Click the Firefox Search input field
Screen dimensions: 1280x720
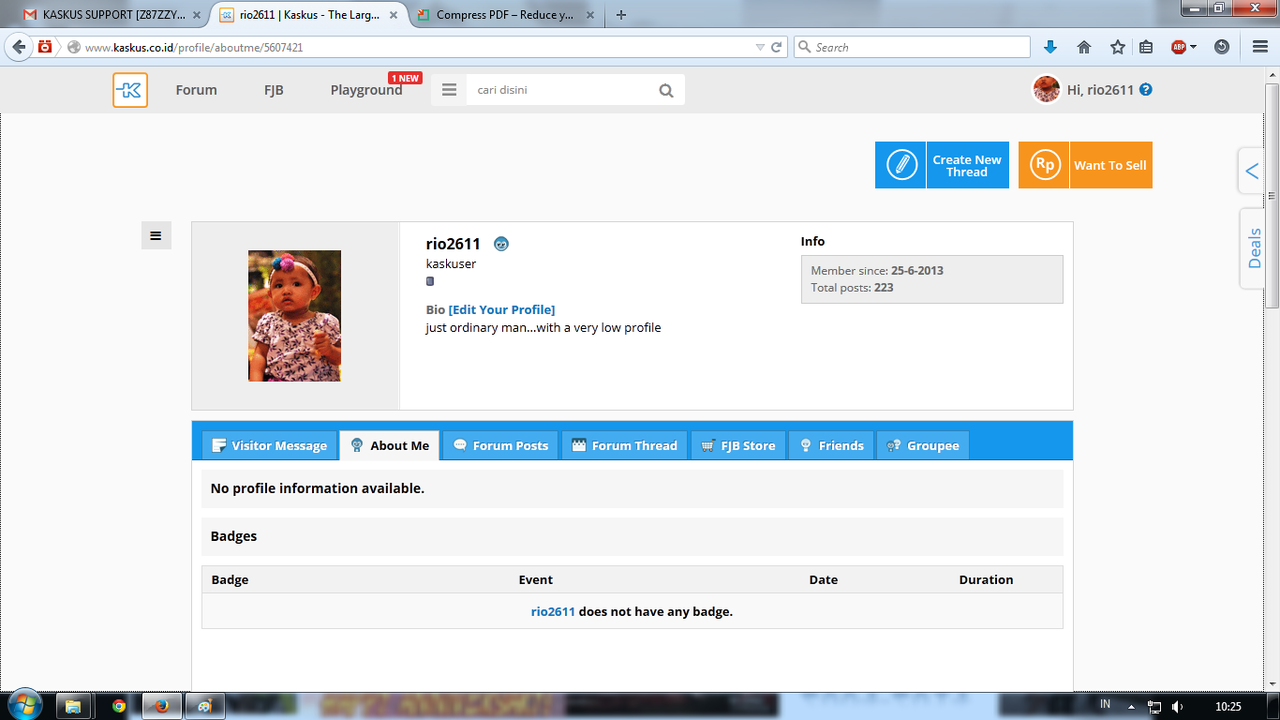(912, 47)
